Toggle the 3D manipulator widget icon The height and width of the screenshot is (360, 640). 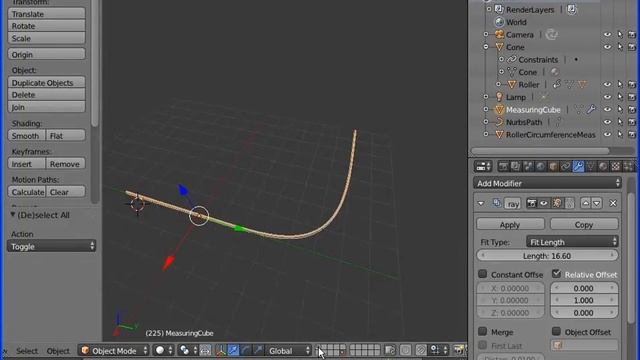pos(221,351)
